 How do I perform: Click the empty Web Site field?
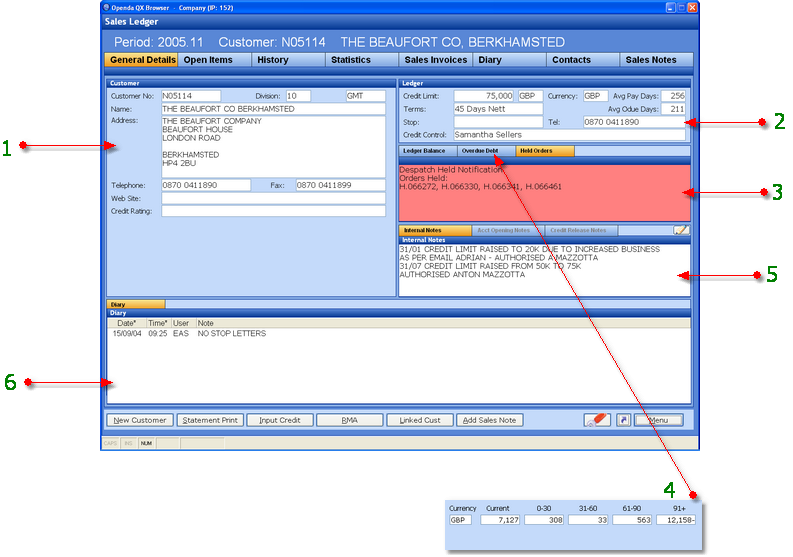(x=273, y=198)
